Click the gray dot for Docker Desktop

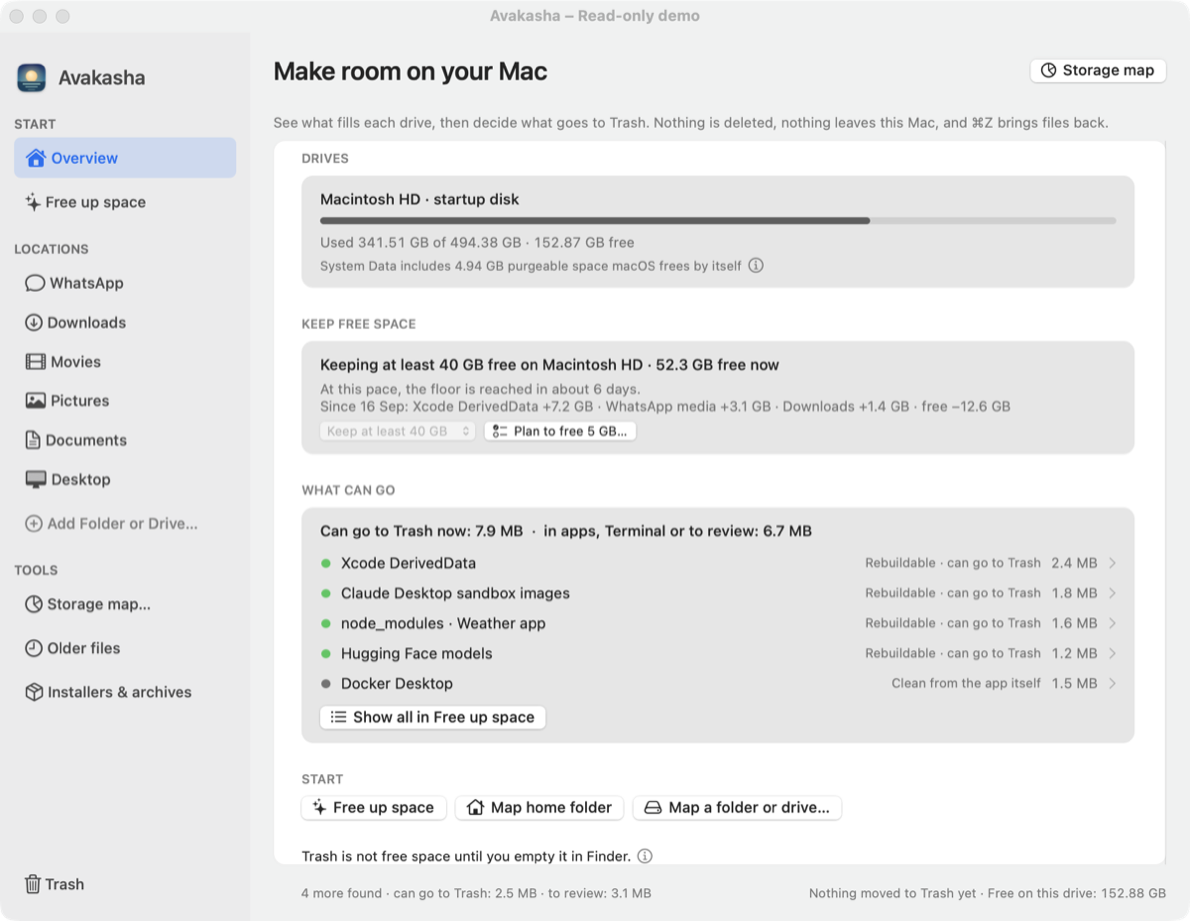(x=326, y=684)
